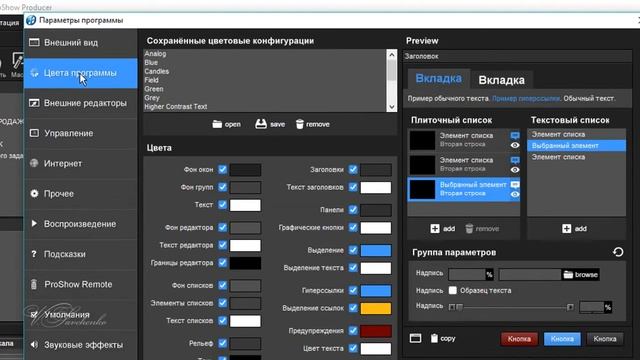640x360 pixels.
Task: Open Звуковые эффекты section
Action: (81, 345)
